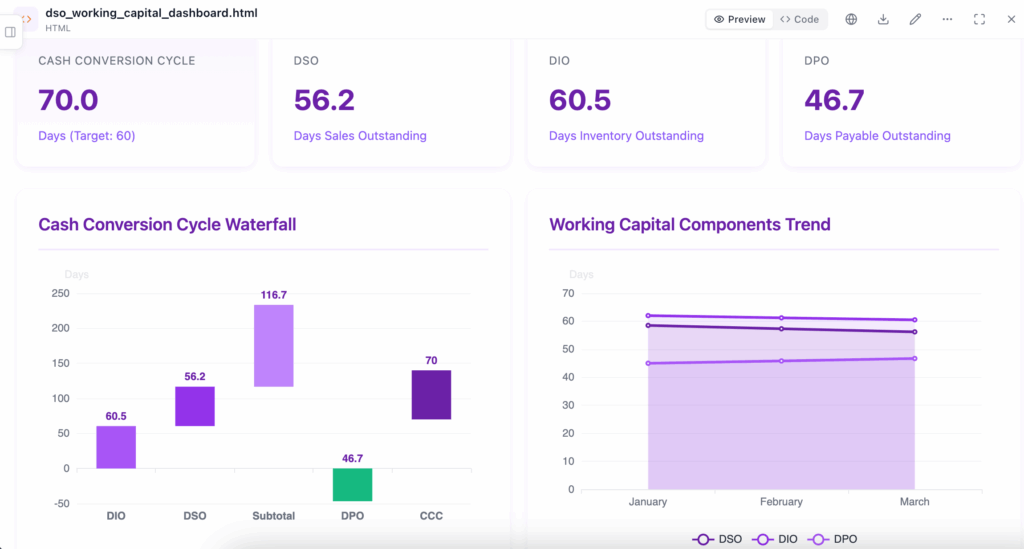Click the DIO card value 60.5
Viewport: 1024px width, 549px height.
(x=580, y=100)
